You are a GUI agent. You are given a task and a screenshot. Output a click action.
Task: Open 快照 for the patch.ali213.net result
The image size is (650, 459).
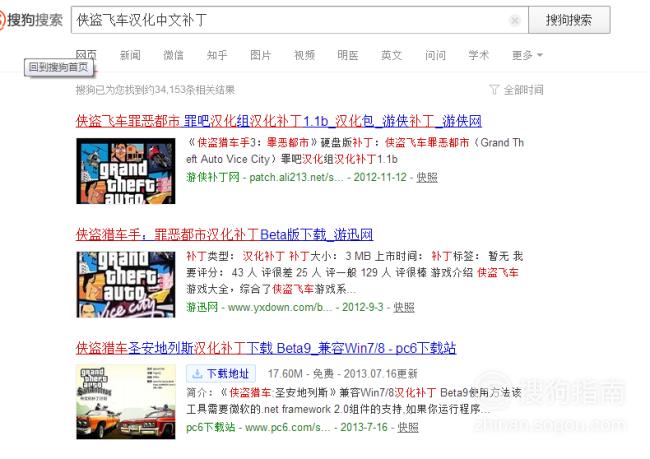tap(427, 177)
